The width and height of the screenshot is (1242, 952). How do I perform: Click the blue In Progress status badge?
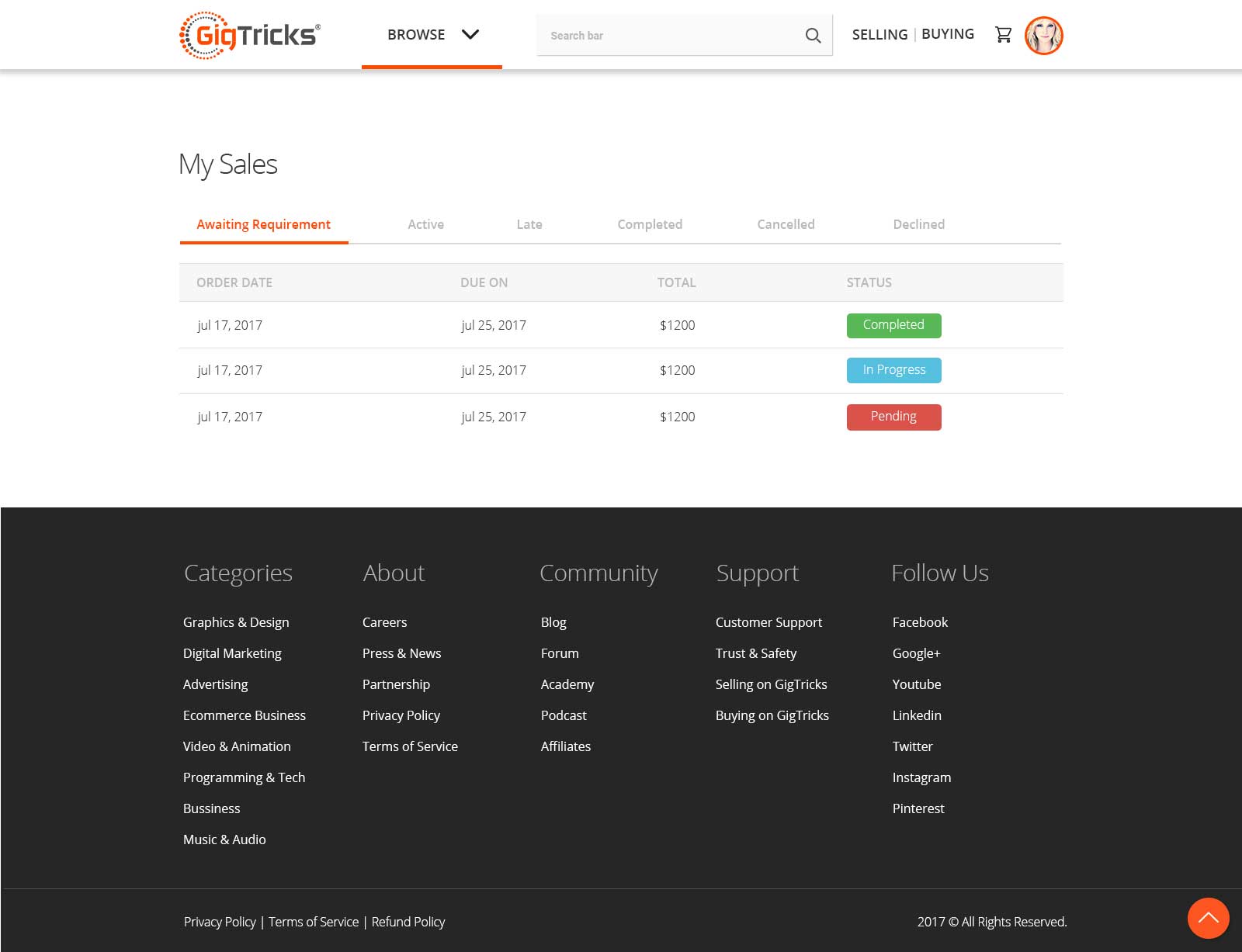click(x=893, y=370)
